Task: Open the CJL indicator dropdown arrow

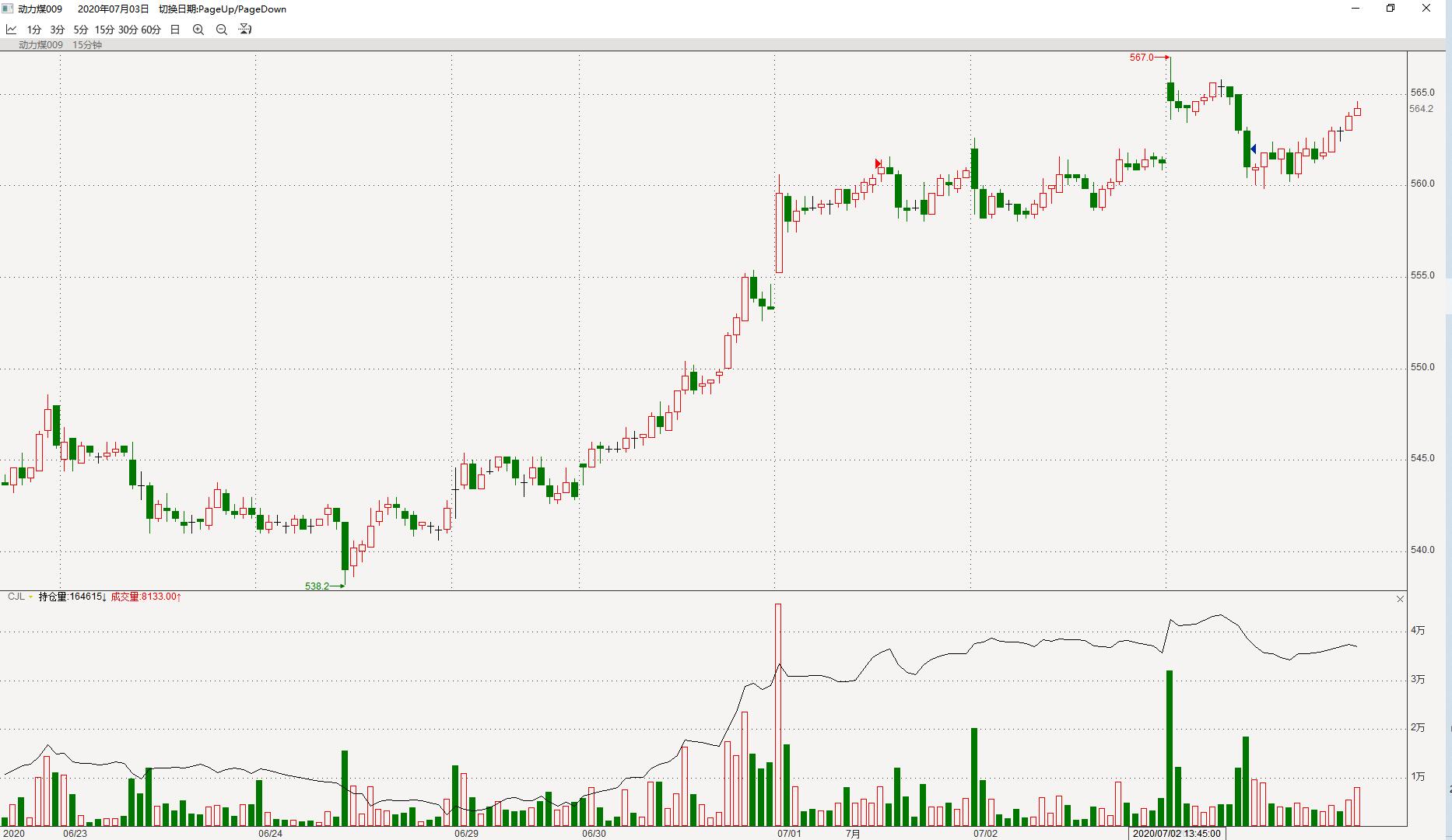Action: tap(30, 597)
